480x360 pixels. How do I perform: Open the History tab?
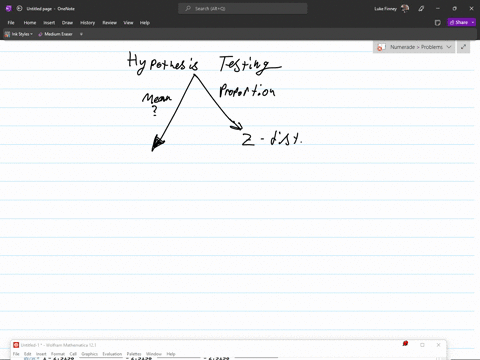(87, 23)
